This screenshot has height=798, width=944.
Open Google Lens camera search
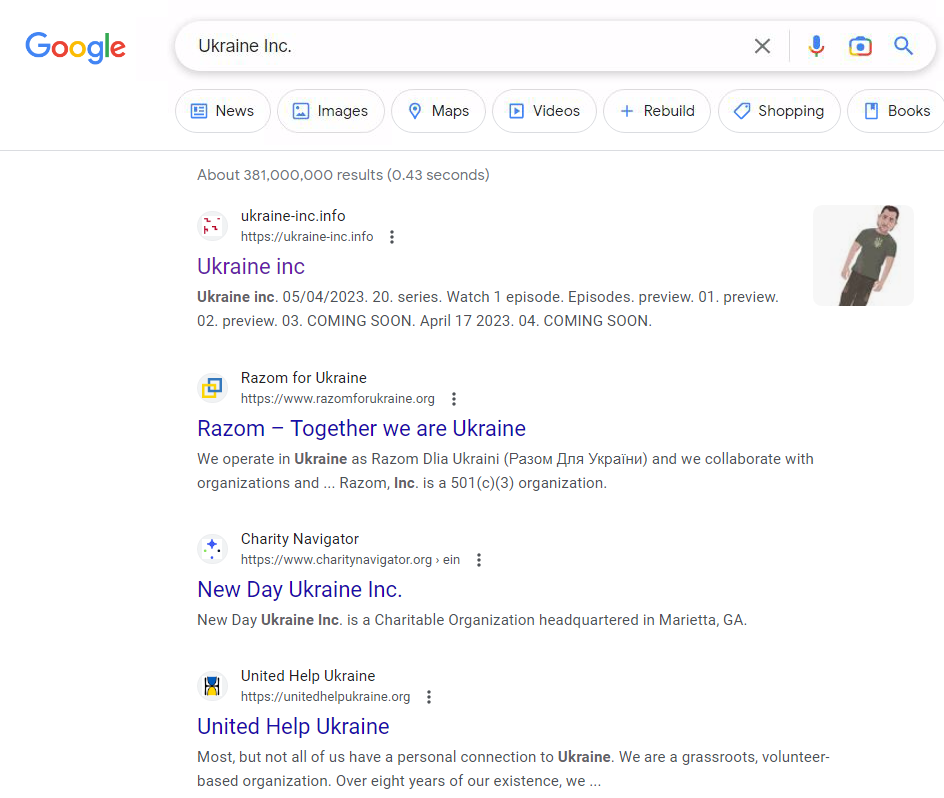tap(860, 46)
